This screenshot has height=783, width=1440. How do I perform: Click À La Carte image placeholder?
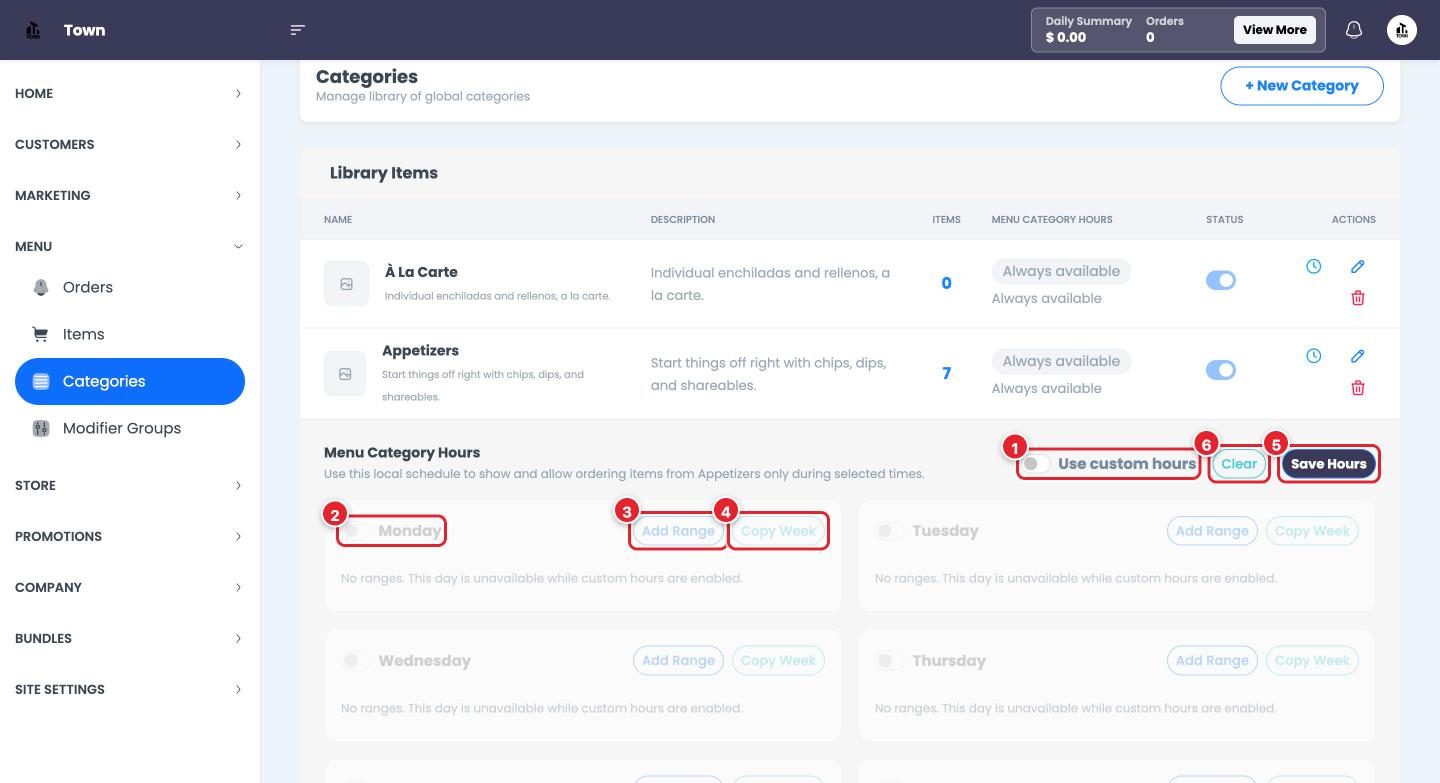point(346,284)
